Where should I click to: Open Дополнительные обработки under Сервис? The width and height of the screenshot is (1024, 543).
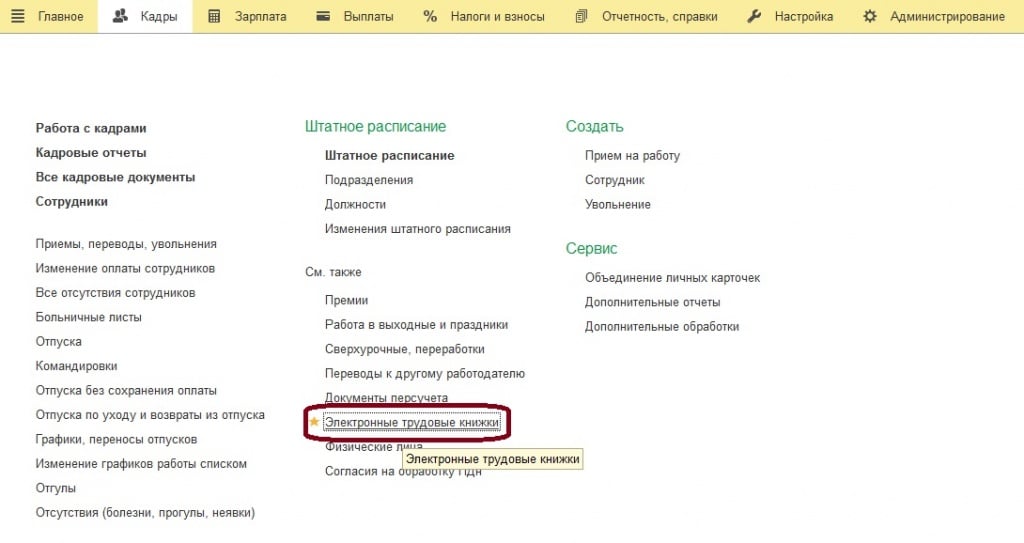661,326
